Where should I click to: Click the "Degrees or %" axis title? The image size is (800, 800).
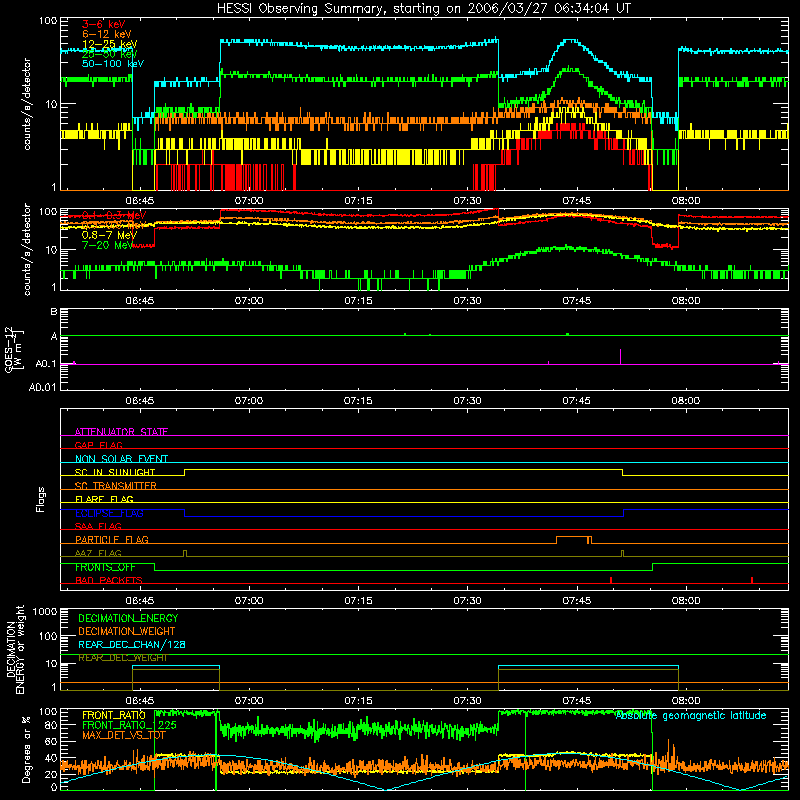[26, 749]
